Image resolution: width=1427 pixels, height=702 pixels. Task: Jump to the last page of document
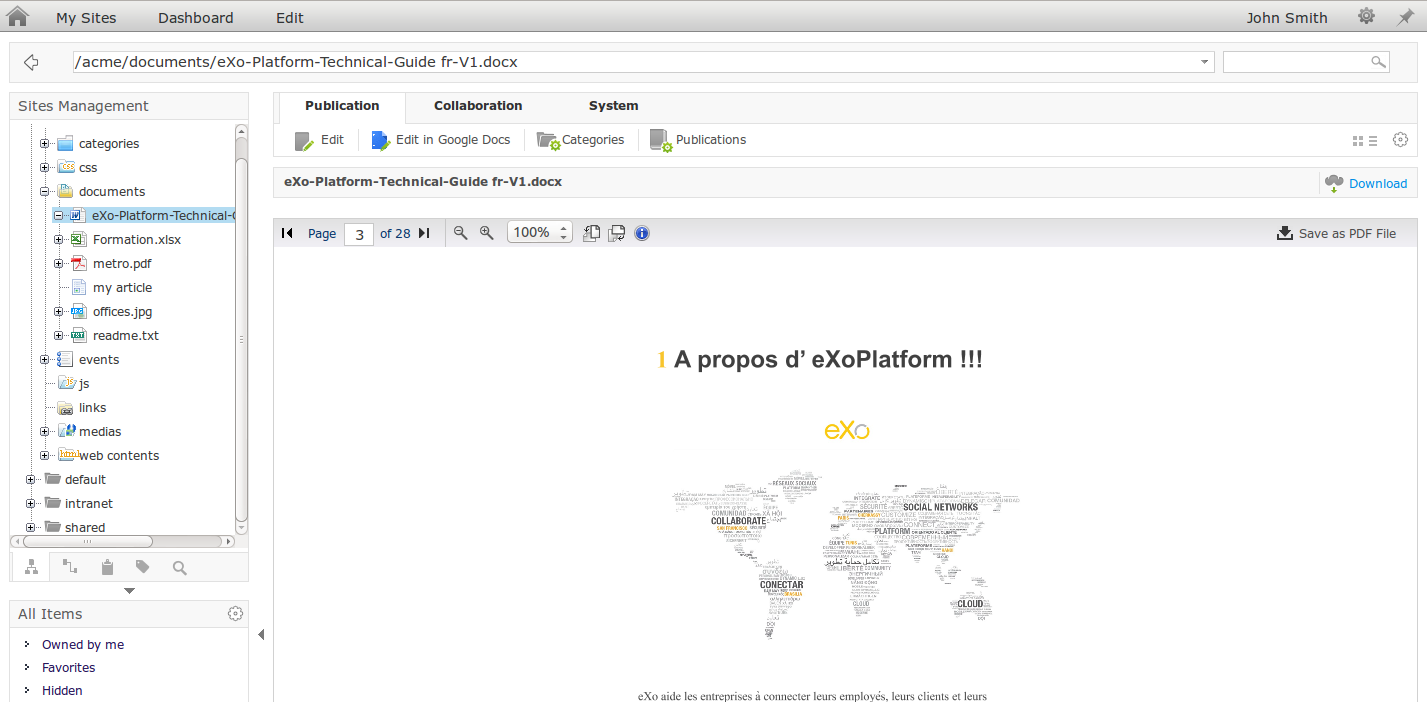(424, 233)
